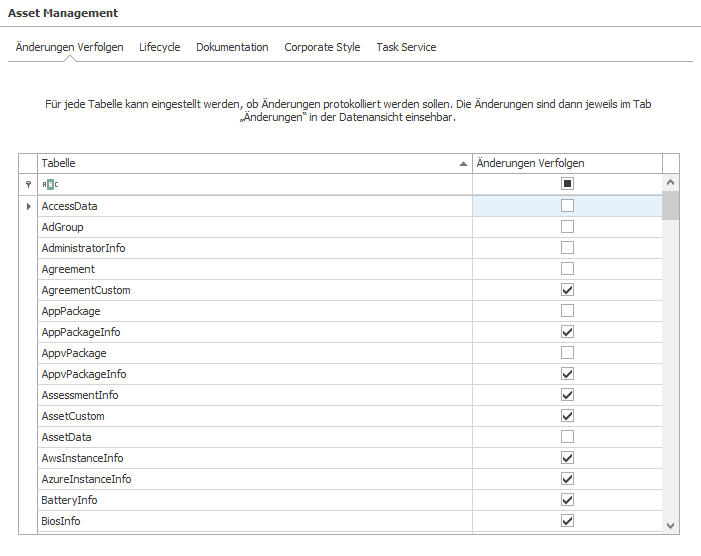Select the AppPackageInfo row
This screenshot has height=556, width=701.
pos(350,332)
